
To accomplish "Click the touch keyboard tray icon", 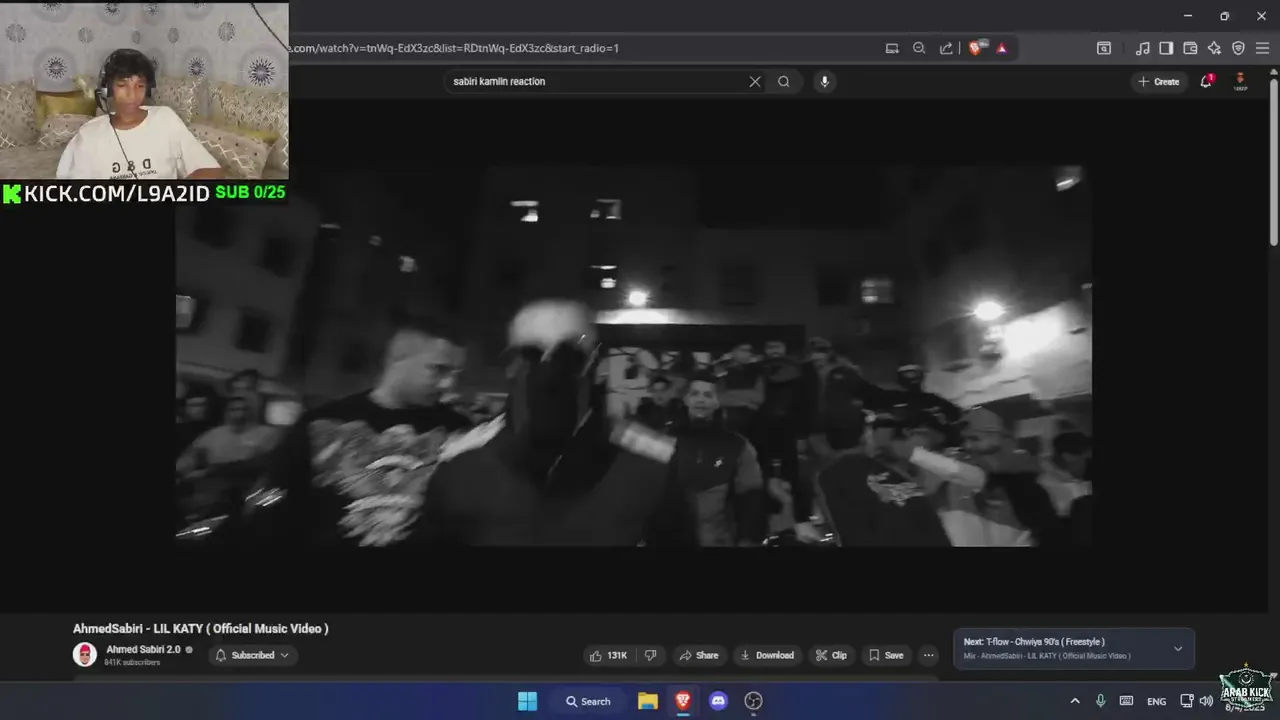I will 1126,701.
